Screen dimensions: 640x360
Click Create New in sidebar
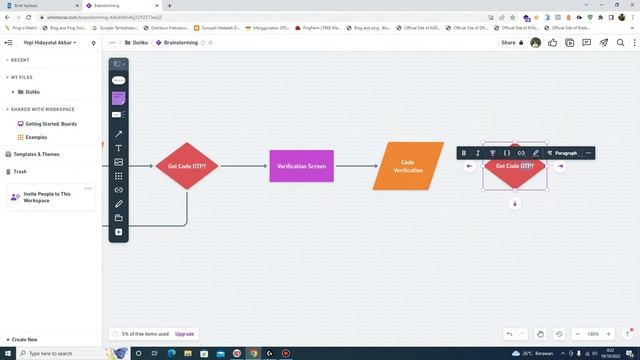(x=22, y=340)
